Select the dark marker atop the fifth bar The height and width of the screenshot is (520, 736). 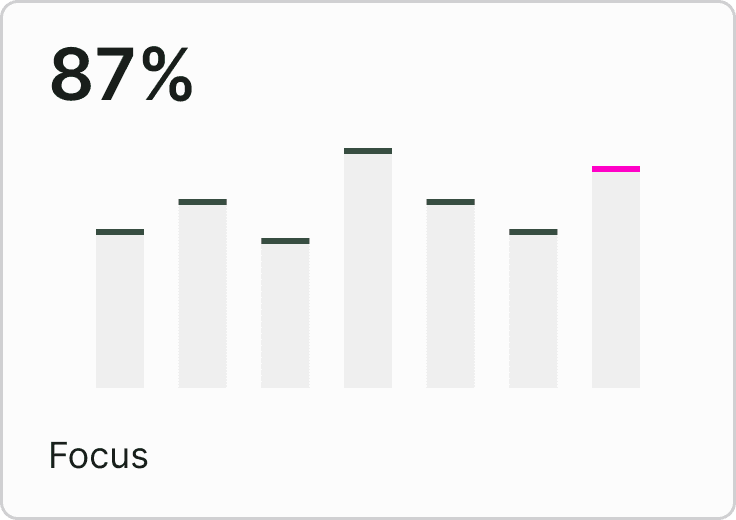tap(451, 202)
